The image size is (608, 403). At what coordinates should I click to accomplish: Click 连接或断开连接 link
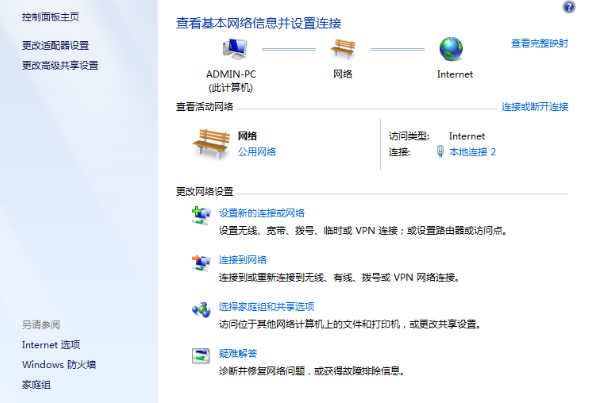click(x=534, y=106)
